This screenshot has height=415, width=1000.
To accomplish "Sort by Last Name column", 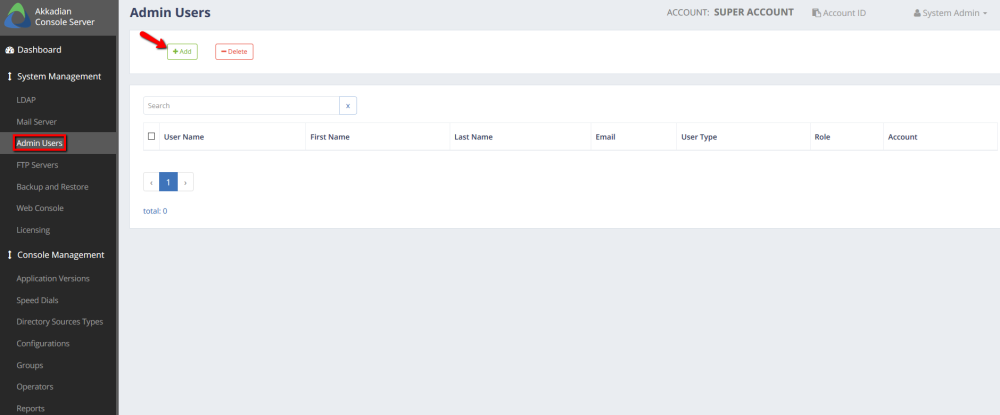I will (473, 137).
